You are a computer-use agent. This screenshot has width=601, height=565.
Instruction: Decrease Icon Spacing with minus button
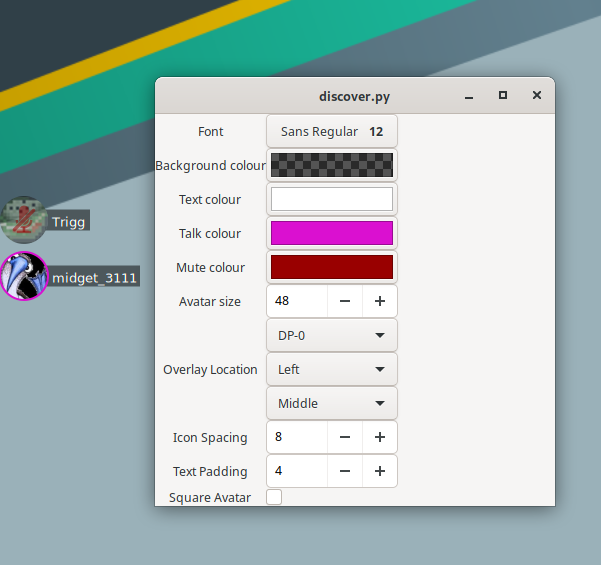pyautogui.click(x=345, y=437)
